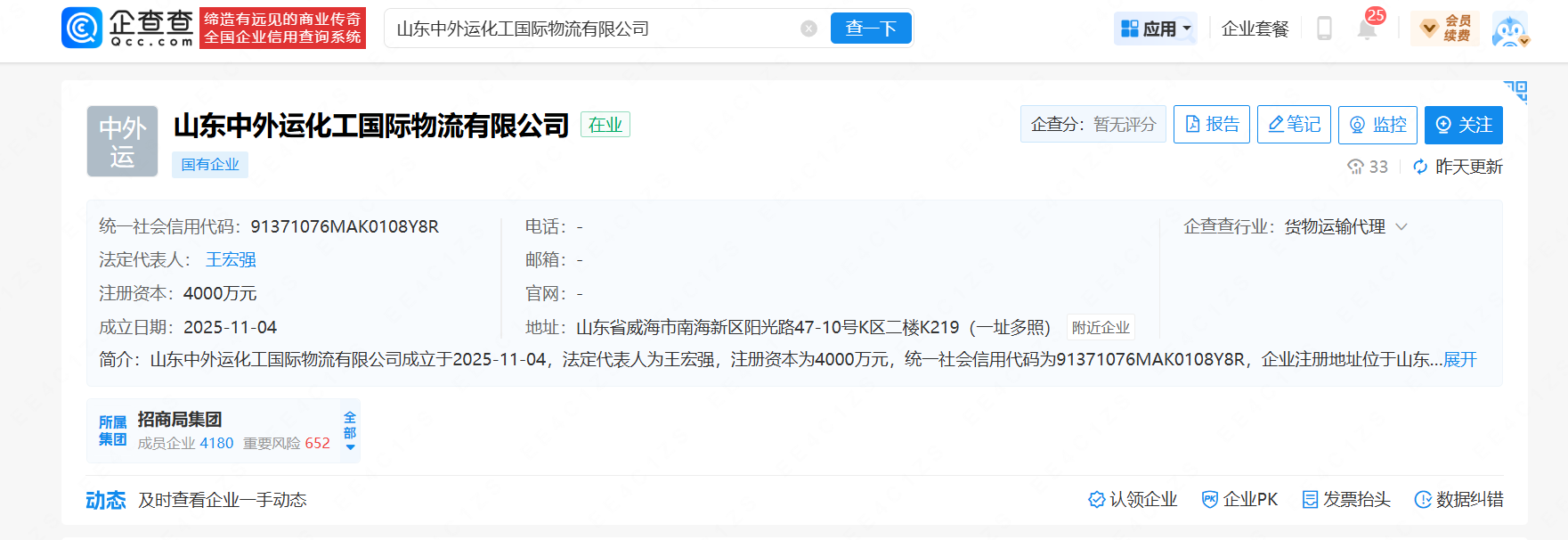
Task: Expand 全部 group list for 招商局集团
Action: pos(350,431)
